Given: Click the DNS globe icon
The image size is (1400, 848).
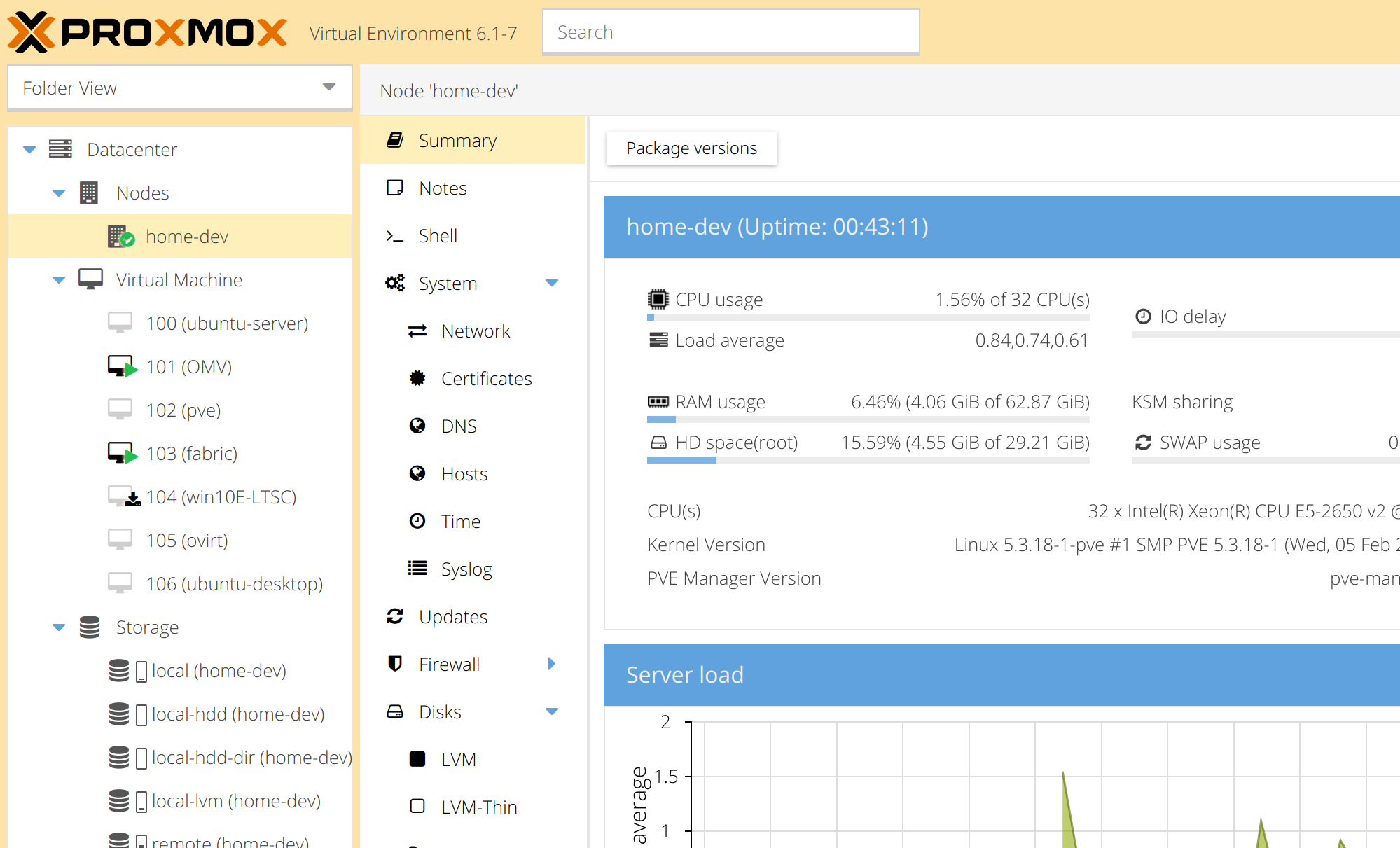Looking at the screenshot, I should tap(417, 426).
